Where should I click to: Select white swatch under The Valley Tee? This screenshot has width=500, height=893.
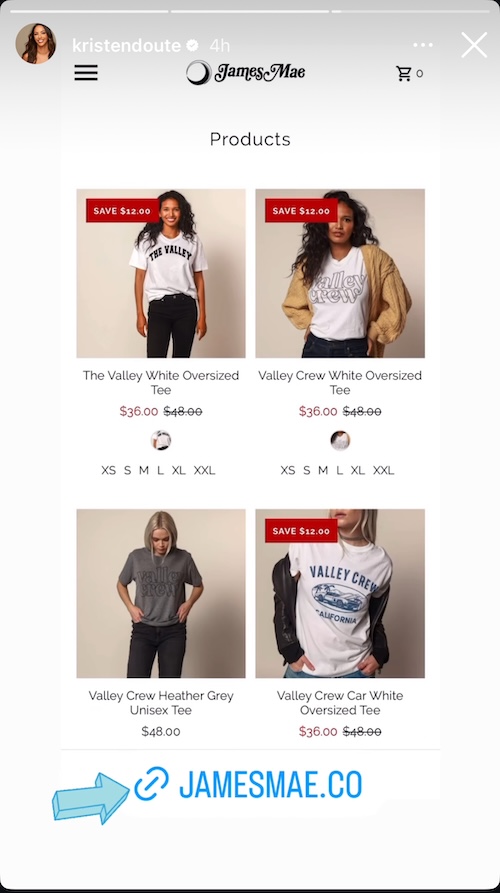tap(161, 440)
